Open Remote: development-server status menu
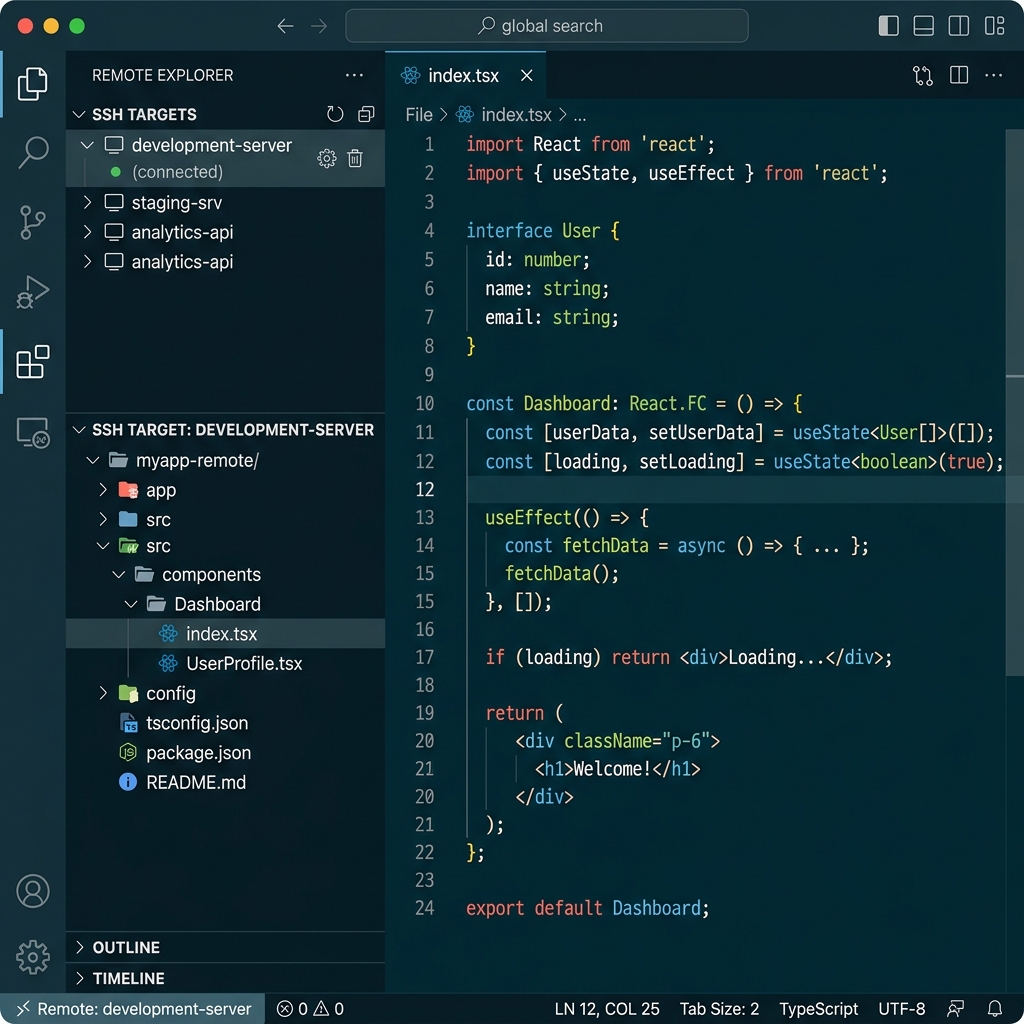This screenshot has height=1024, width=1024. tap(133, 1008)
